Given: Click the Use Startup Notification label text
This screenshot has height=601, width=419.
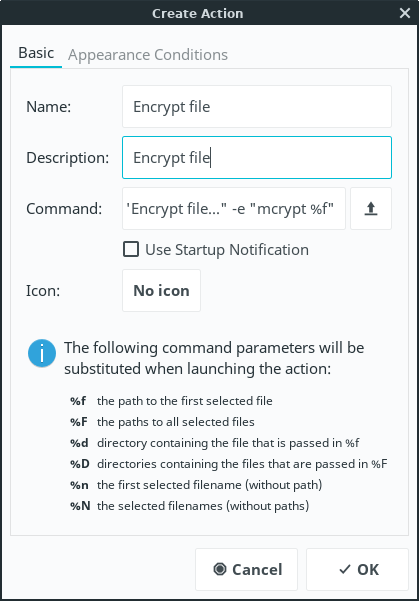Looking at the screenshot, I should tap(227, 250).
